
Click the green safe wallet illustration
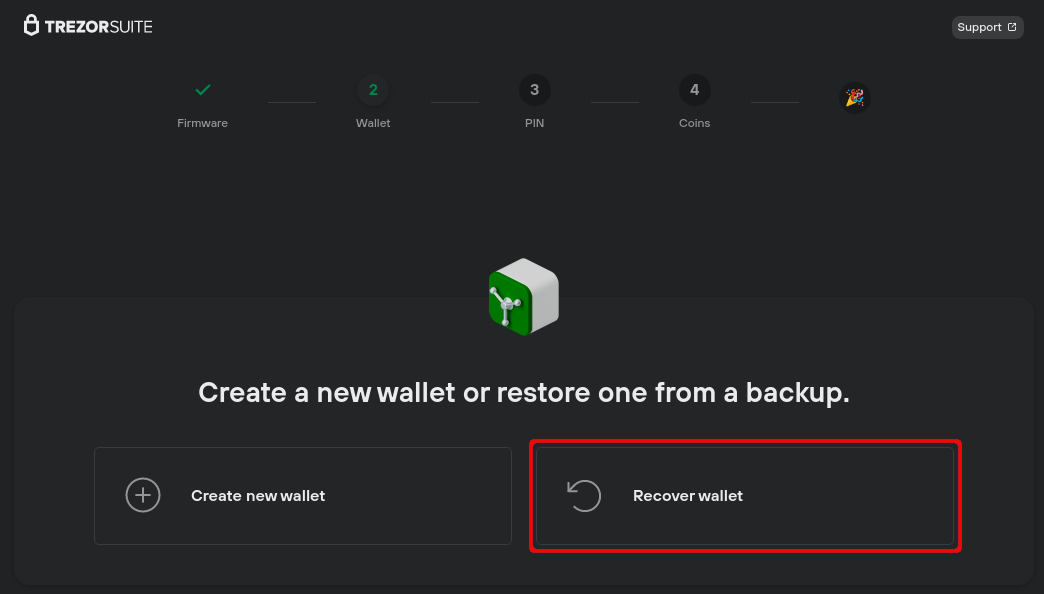[x=523, y=297]
